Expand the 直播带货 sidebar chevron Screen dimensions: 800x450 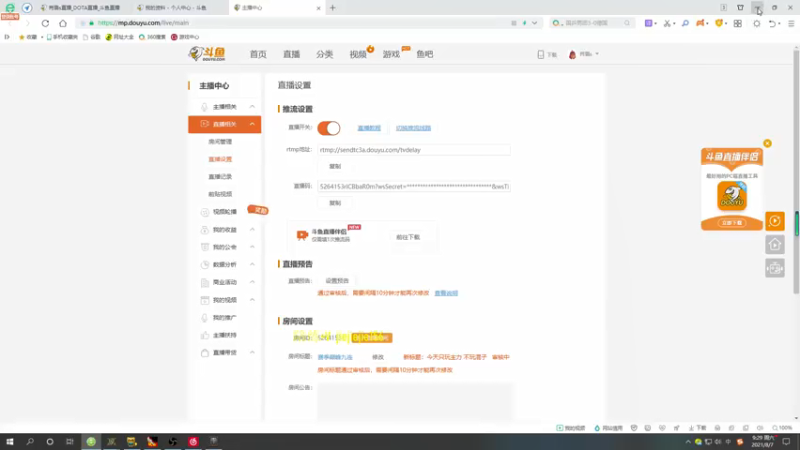252,353
